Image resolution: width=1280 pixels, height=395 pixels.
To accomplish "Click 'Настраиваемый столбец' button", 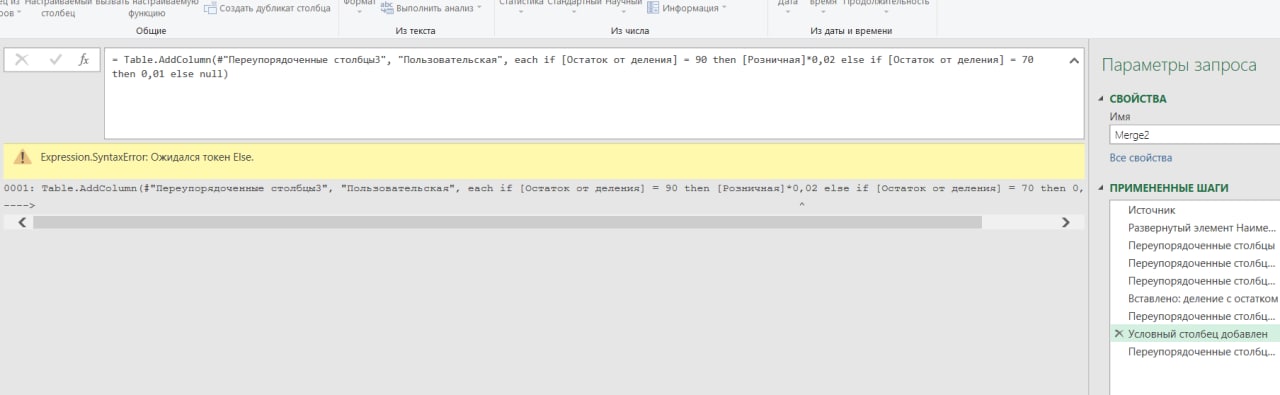I will tap(57, 7).
